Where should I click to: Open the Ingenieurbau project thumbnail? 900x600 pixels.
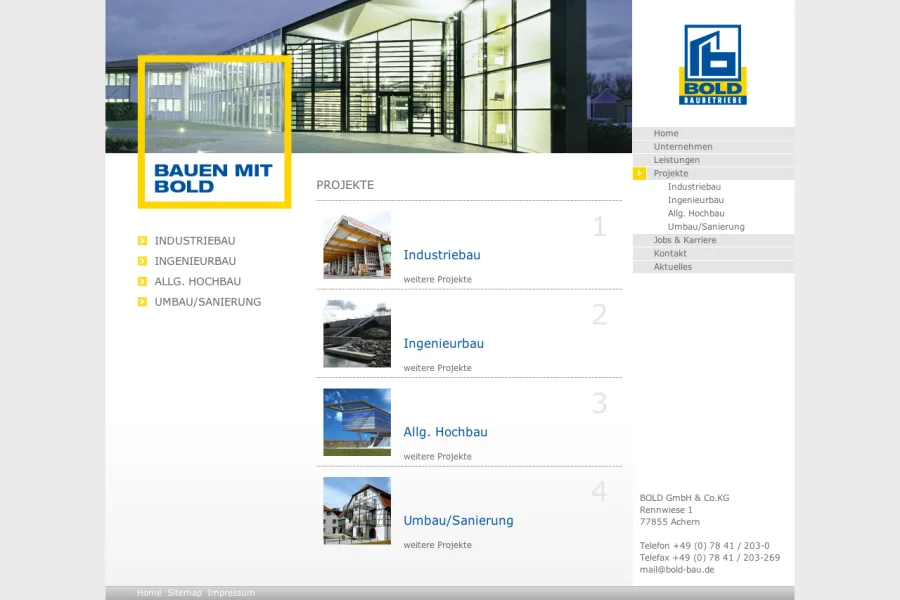[x=357, y=334]
